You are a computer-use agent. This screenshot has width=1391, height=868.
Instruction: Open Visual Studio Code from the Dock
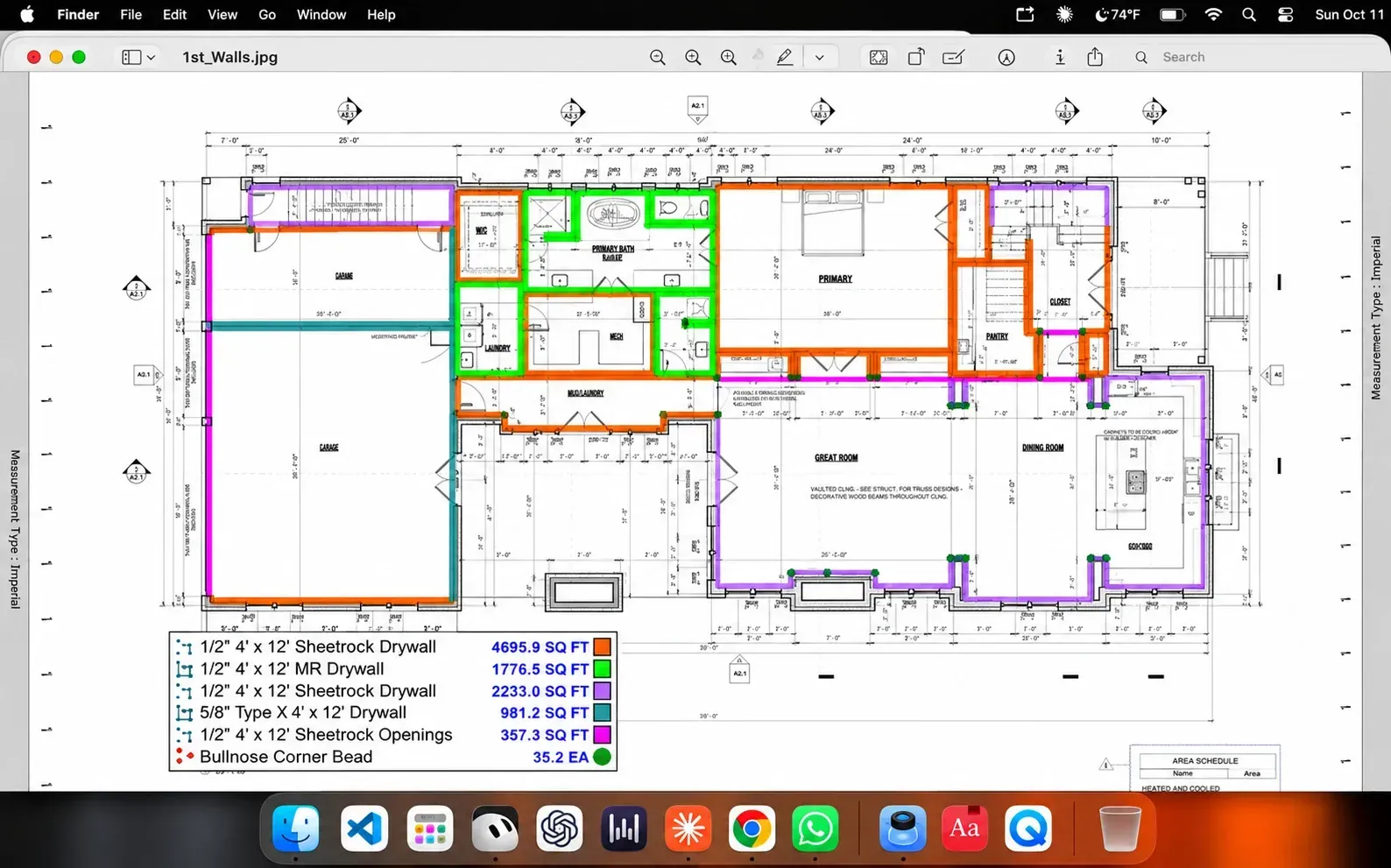point(364,829)
